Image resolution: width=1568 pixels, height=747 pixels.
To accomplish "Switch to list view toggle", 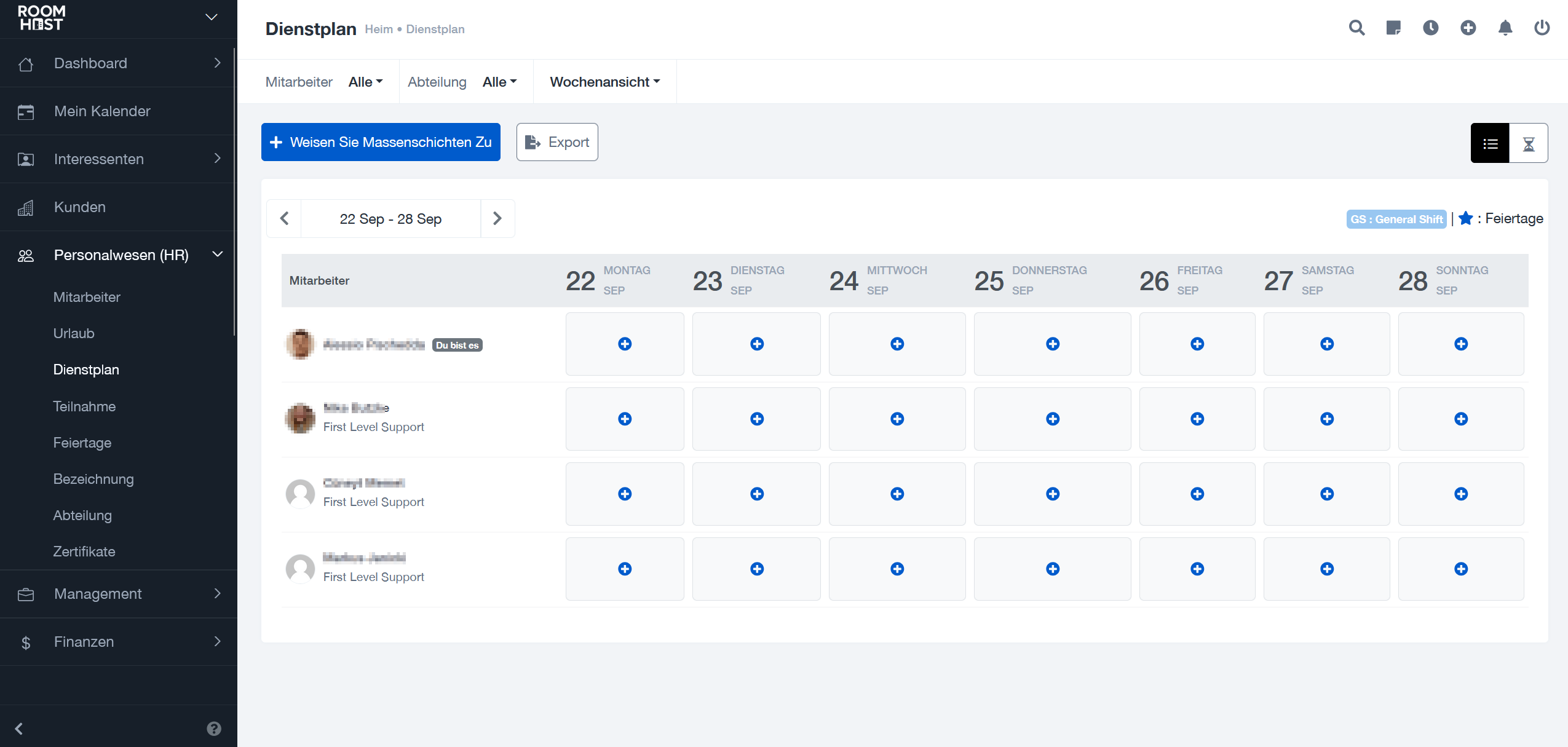I will tap(1490, 143).
